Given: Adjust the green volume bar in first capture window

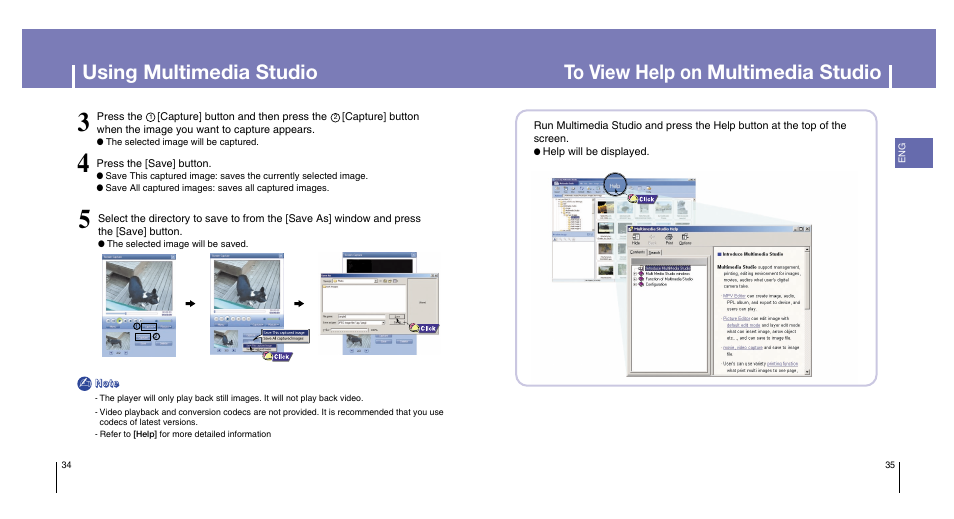Looking at the screenshot, I should pyautogui.click(x=165, y=321).
